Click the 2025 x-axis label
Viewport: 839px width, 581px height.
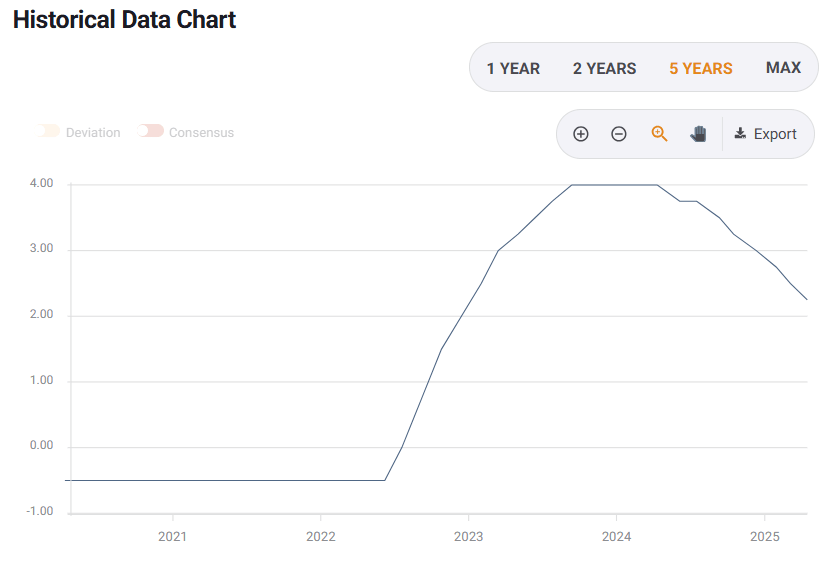(764, 537)
